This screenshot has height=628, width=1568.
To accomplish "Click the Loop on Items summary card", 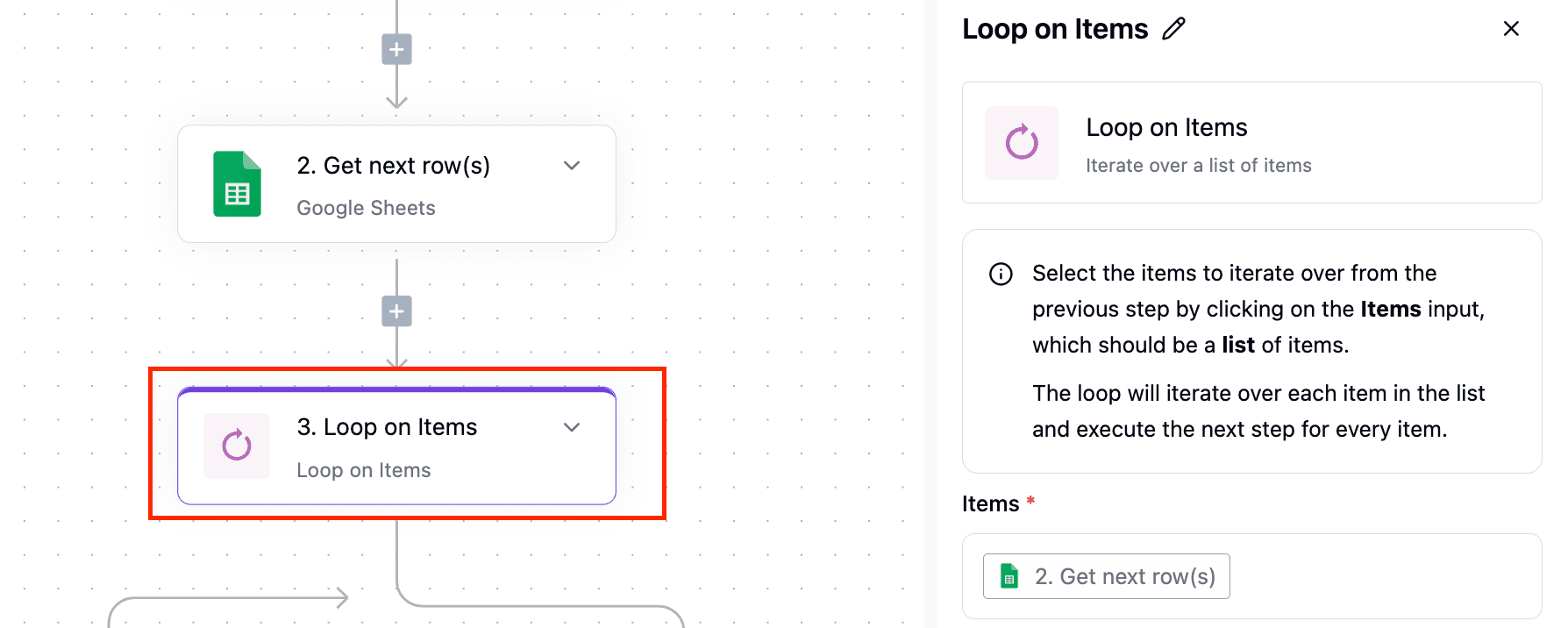I will [1251, 143].
